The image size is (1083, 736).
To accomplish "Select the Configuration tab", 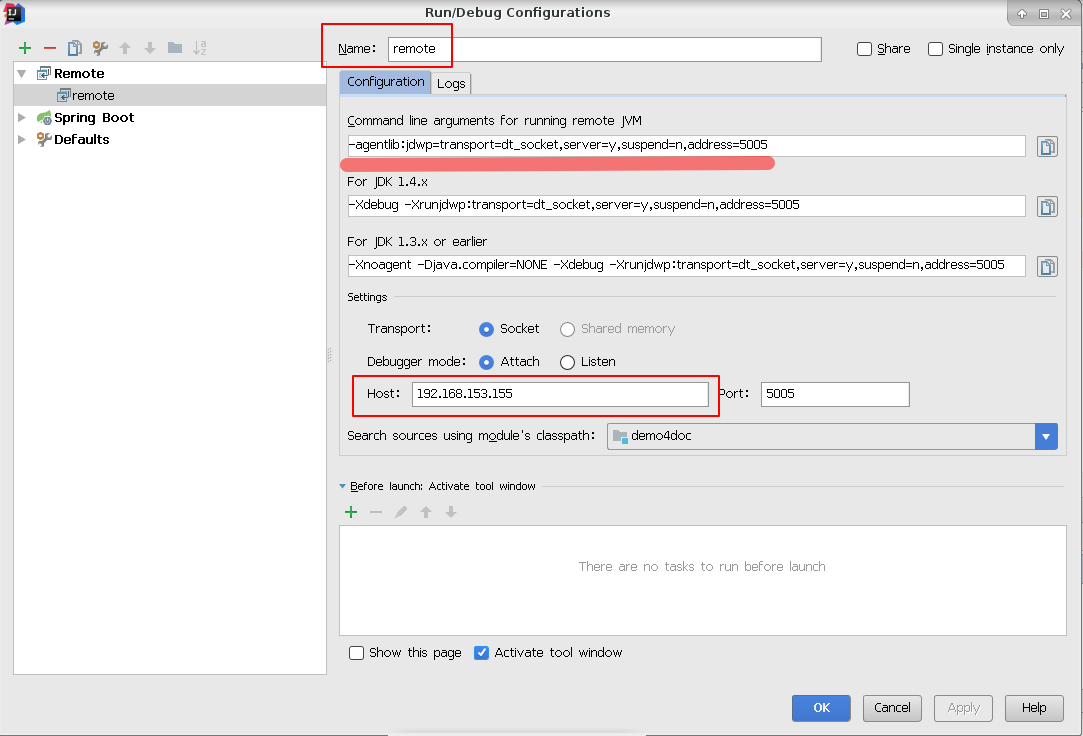I will click(386, 82).
